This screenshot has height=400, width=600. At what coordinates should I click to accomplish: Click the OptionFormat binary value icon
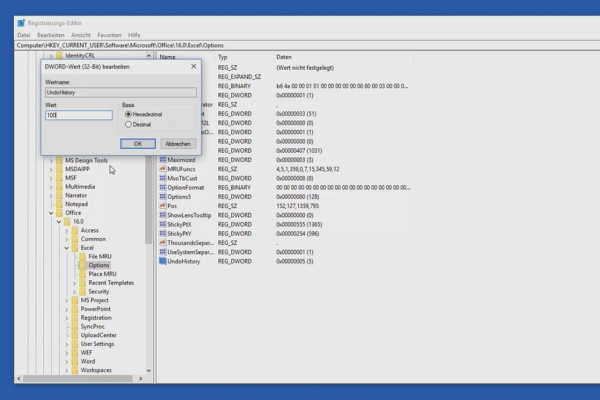(163, 187)
